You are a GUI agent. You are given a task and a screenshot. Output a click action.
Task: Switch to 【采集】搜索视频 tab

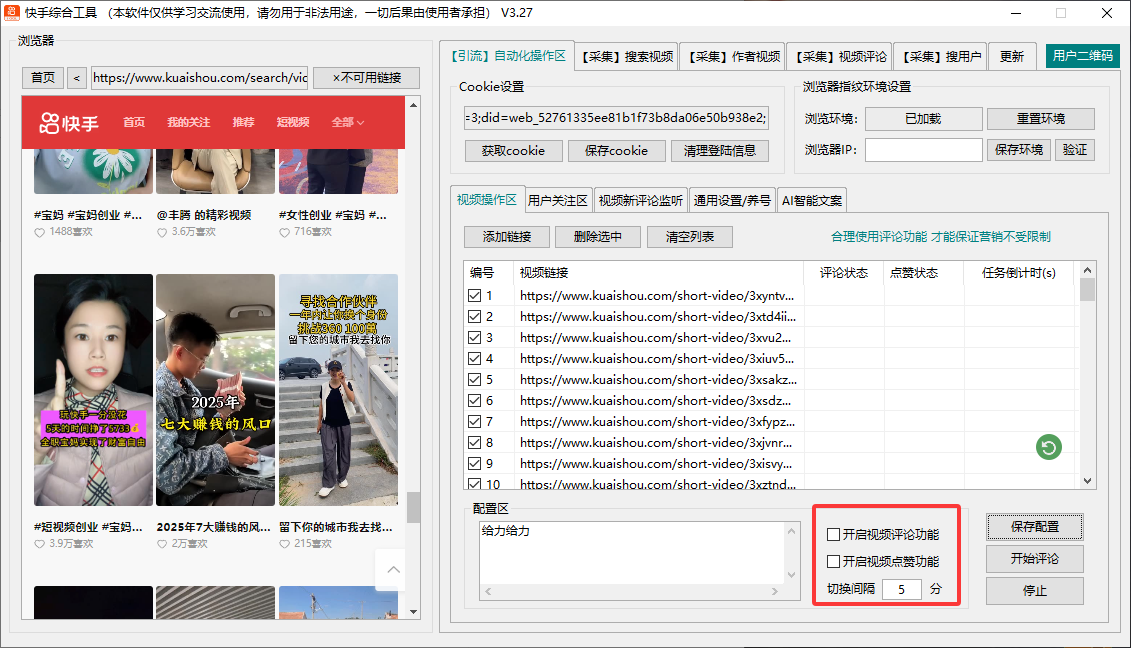click(627, 57)
